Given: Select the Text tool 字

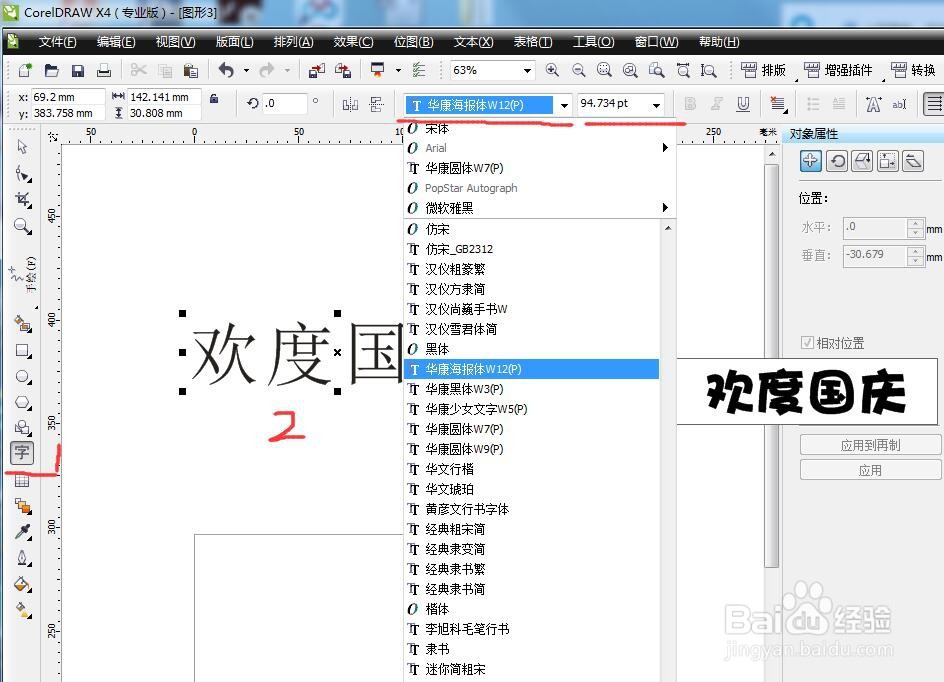Looking at the screenshot, I should click(22, 453).
